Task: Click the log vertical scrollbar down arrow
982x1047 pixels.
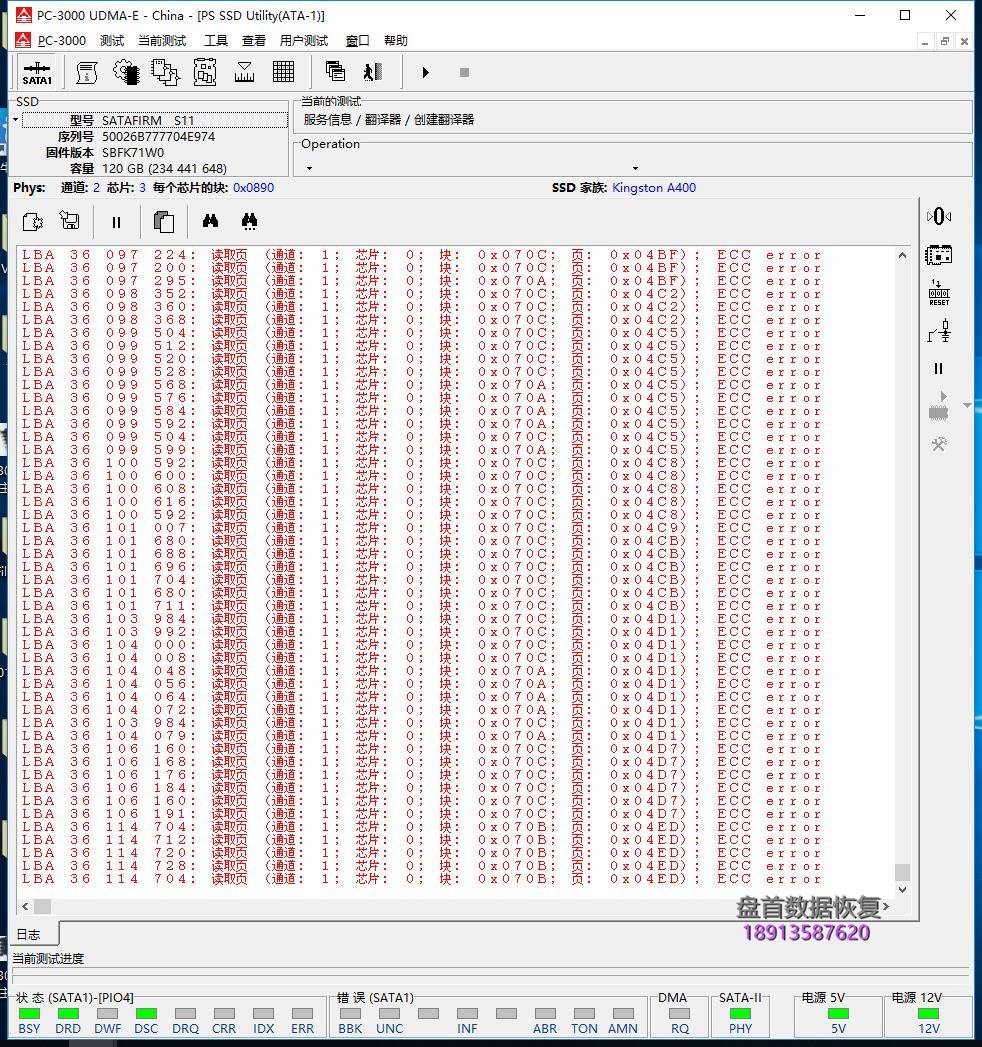Action: (902, 889)
